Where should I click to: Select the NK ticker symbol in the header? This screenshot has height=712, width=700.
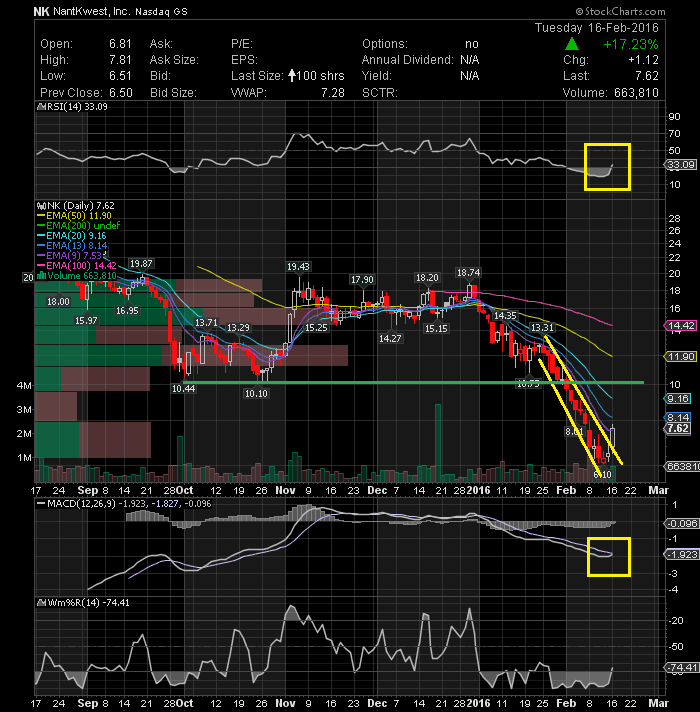click(x=41, y=11)
